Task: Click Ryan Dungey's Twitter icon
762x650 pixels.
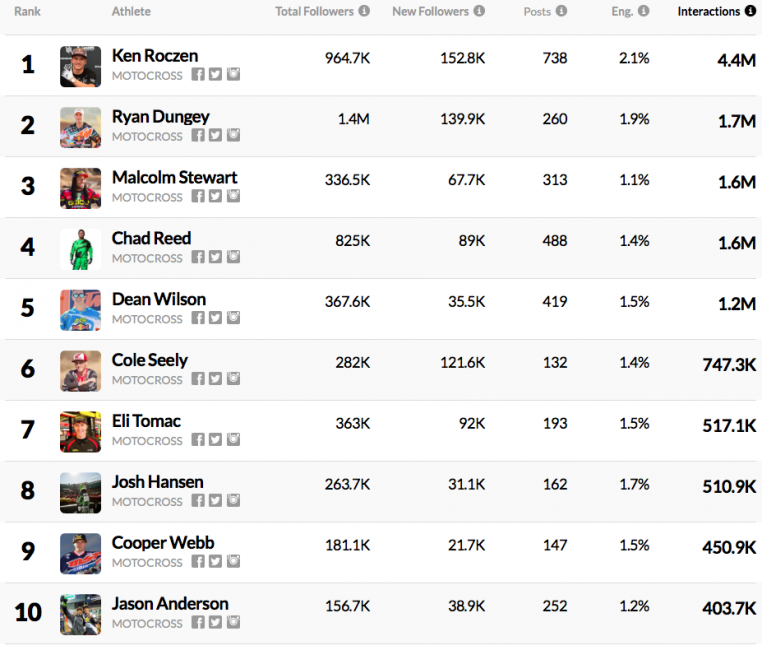Action: pyautogui.click(x=215, y=136)
